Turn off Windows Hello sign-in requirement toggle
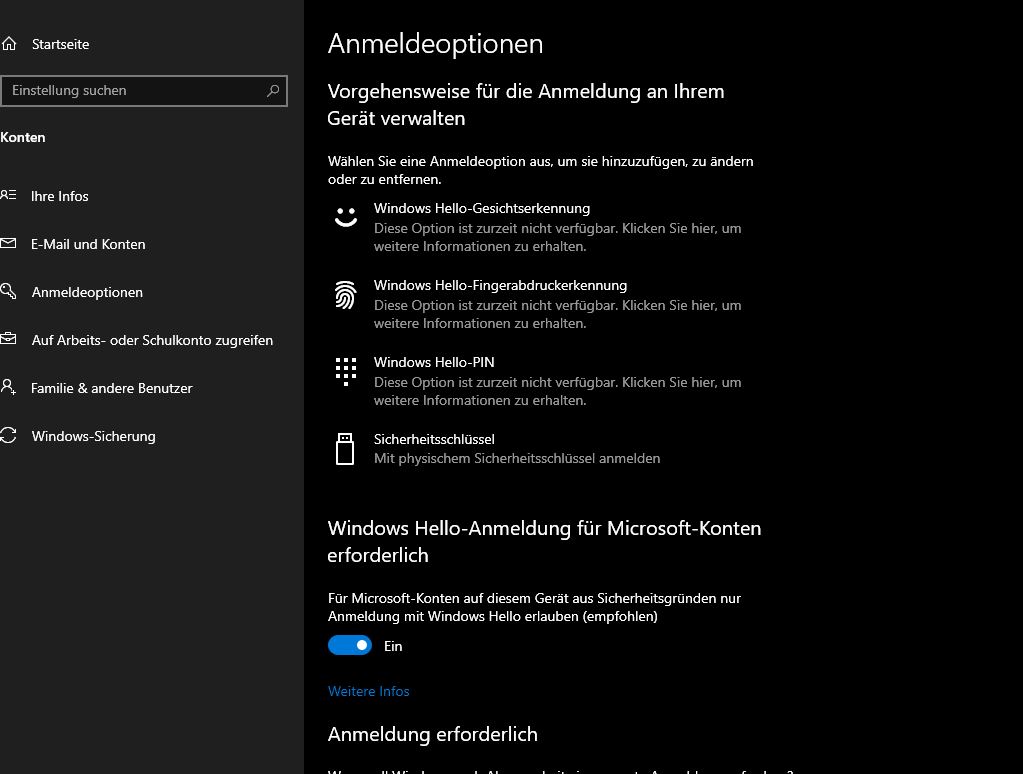The width and height of the screenshot is (1023, 774). point(350,646)
